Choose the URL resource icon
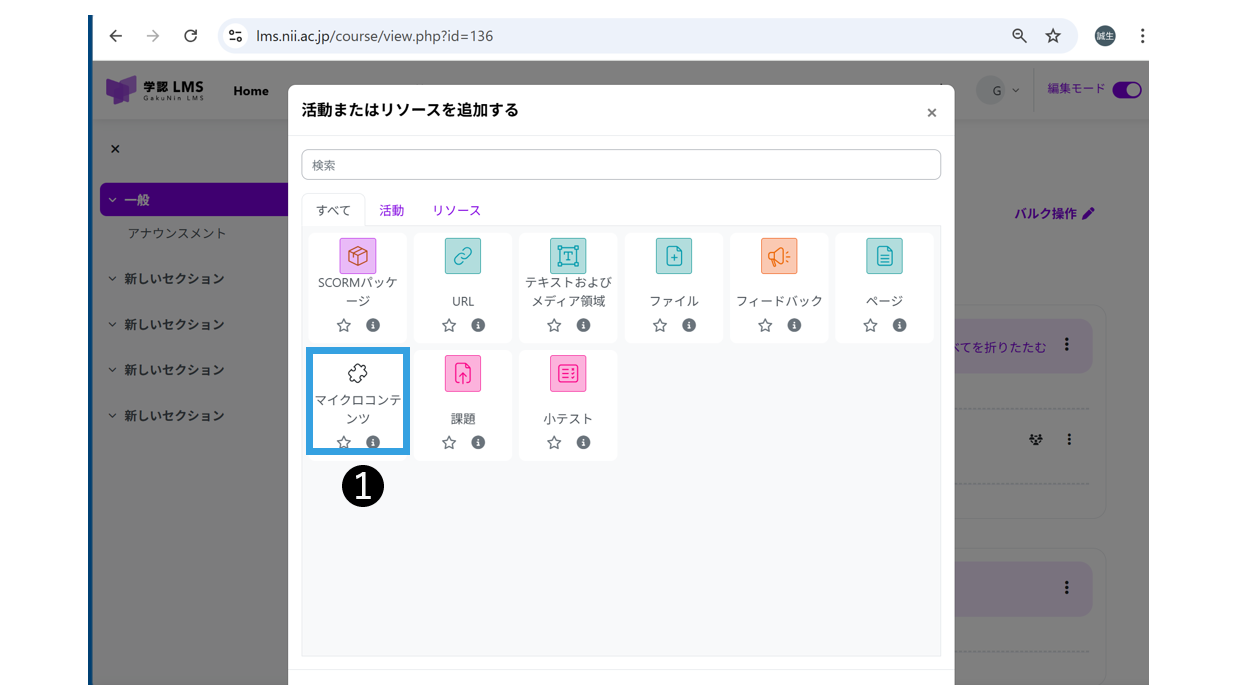 coord(462,256)
